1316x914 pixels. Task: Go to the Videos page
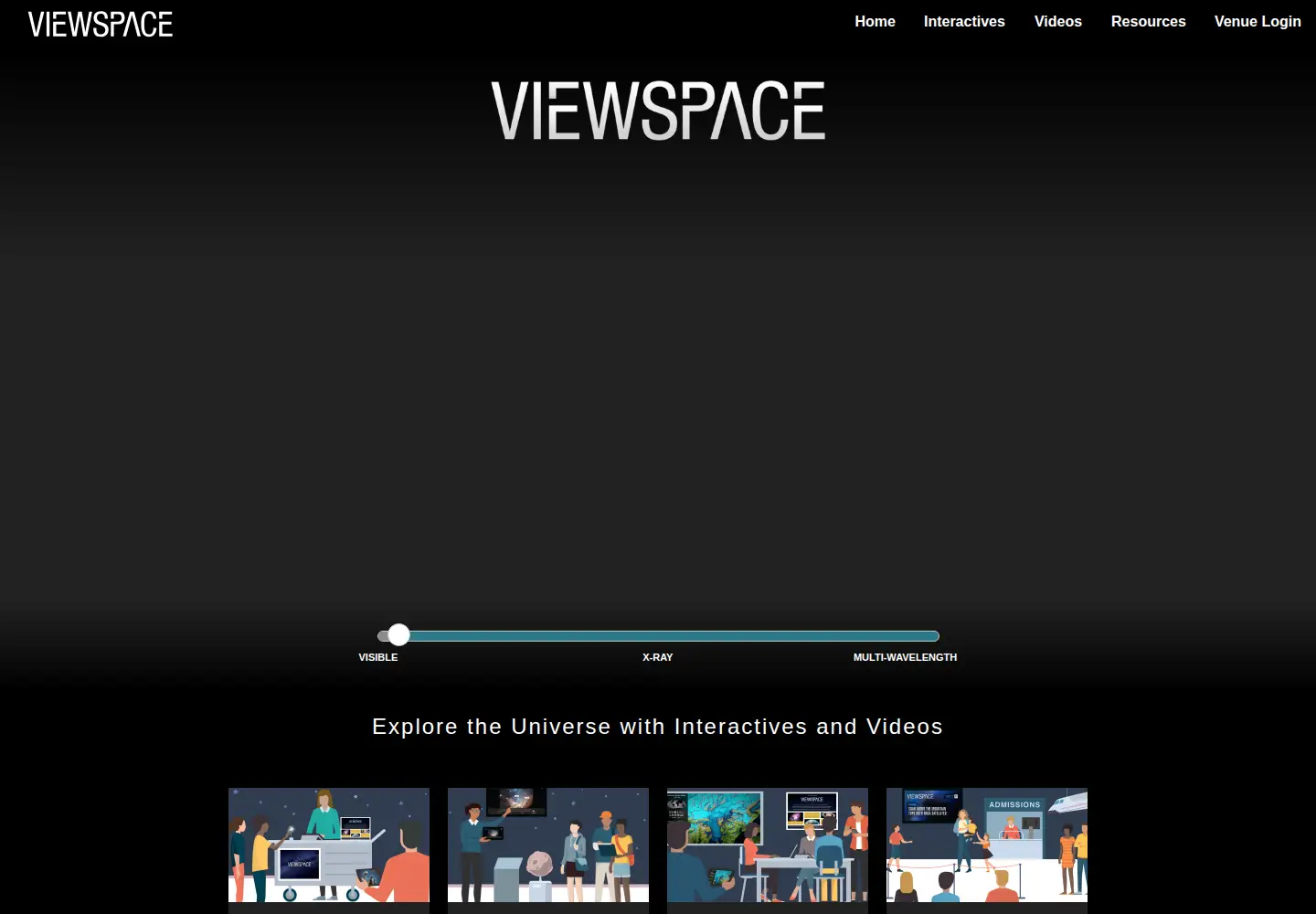[x=1058, y=21]
